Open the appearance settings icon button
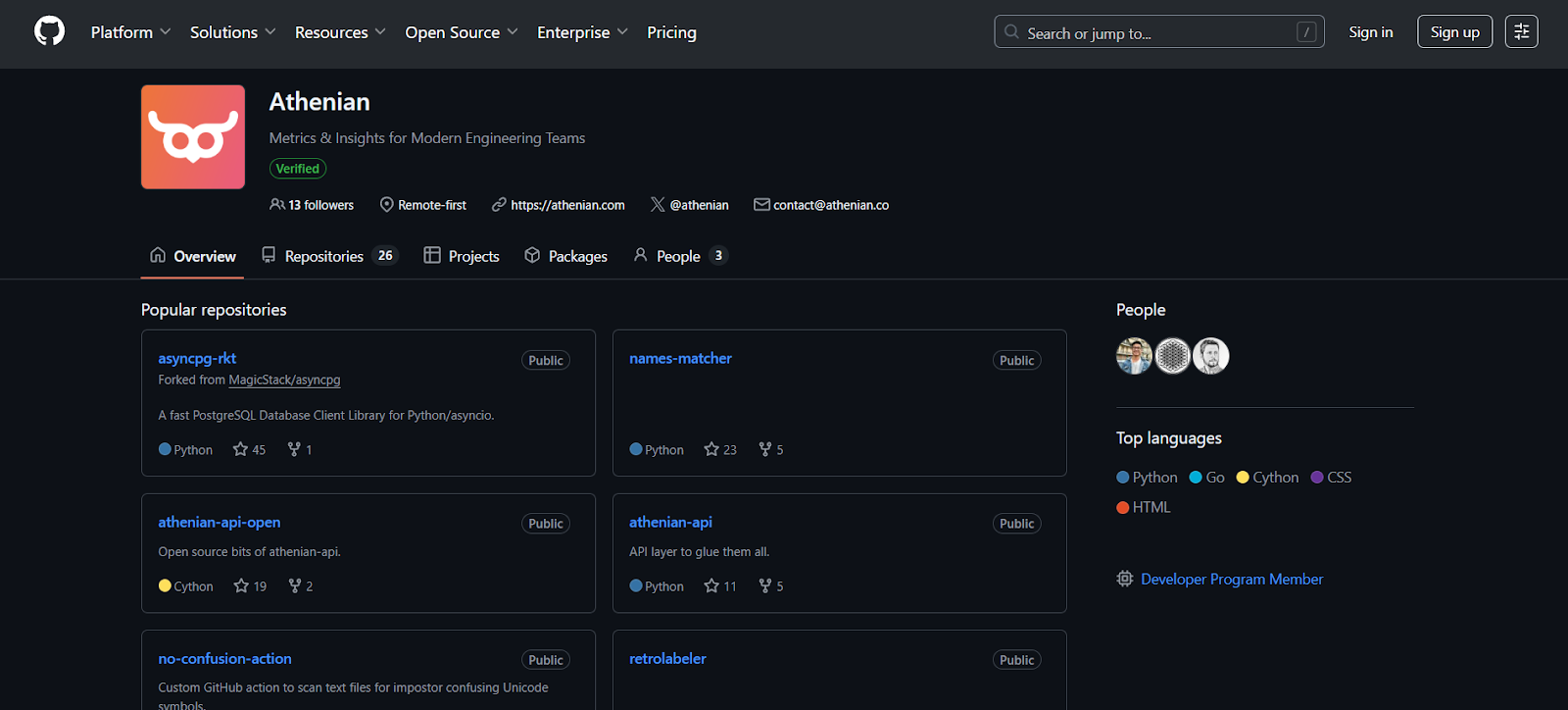This screenshot has height=710, width=1568. [x=1521, y=31]
